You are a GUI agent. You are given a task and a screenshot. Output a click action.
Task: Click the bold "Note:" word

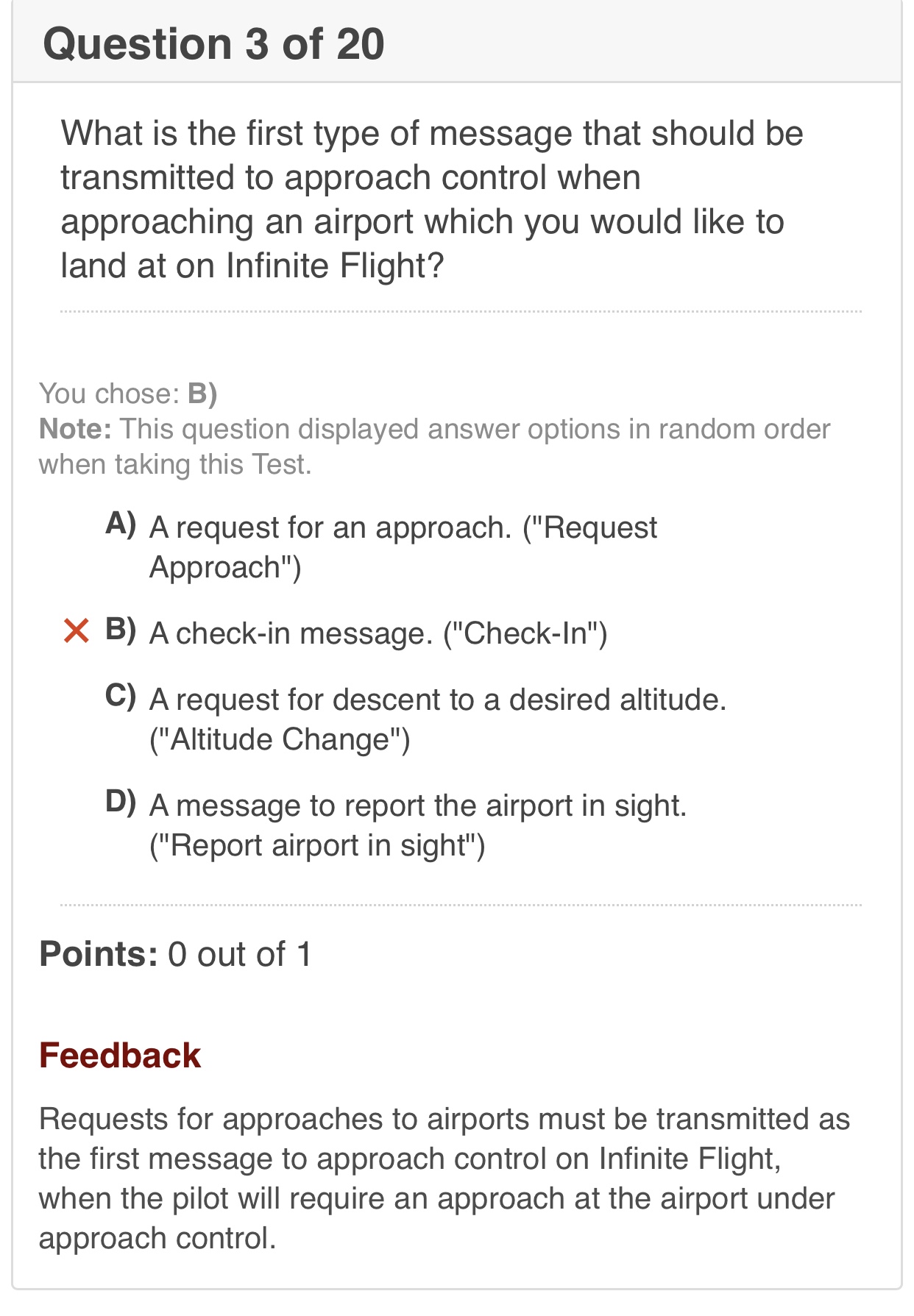pyautogui.click(x=75, y=430)
